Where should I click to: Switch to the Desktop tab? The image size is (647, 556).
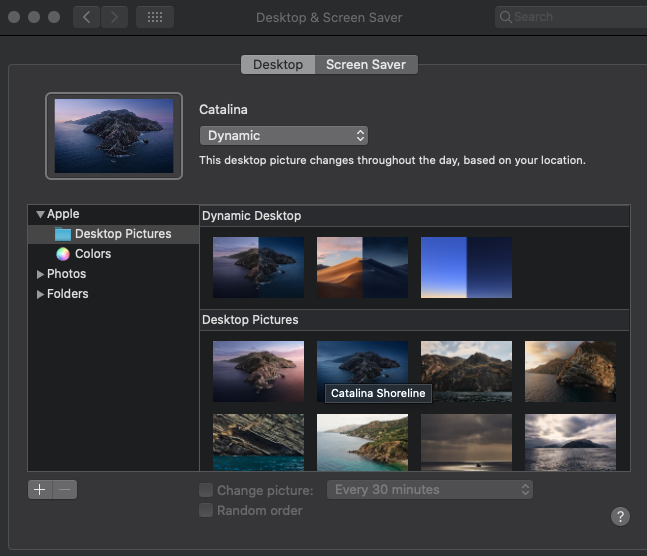(278, 65)
